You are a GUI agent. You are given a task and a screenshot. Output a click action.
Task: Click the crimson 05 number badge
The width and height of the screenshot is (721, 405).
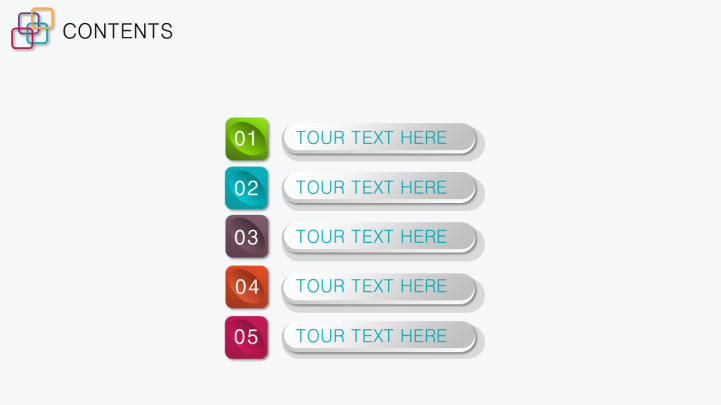click(246, 337)
